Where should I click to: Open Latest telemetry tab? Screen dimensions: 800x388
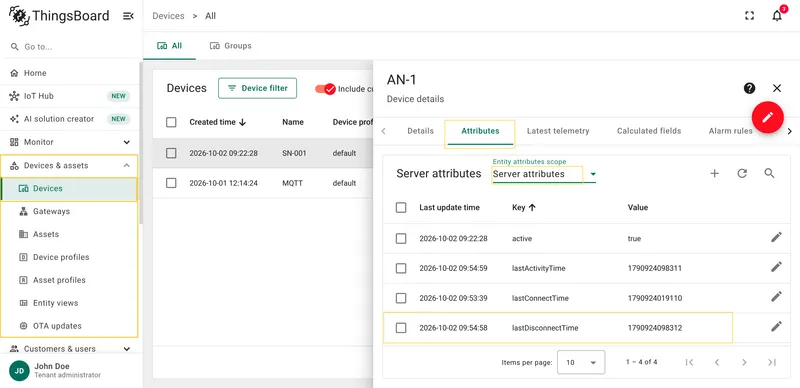[x=558, y=131]
